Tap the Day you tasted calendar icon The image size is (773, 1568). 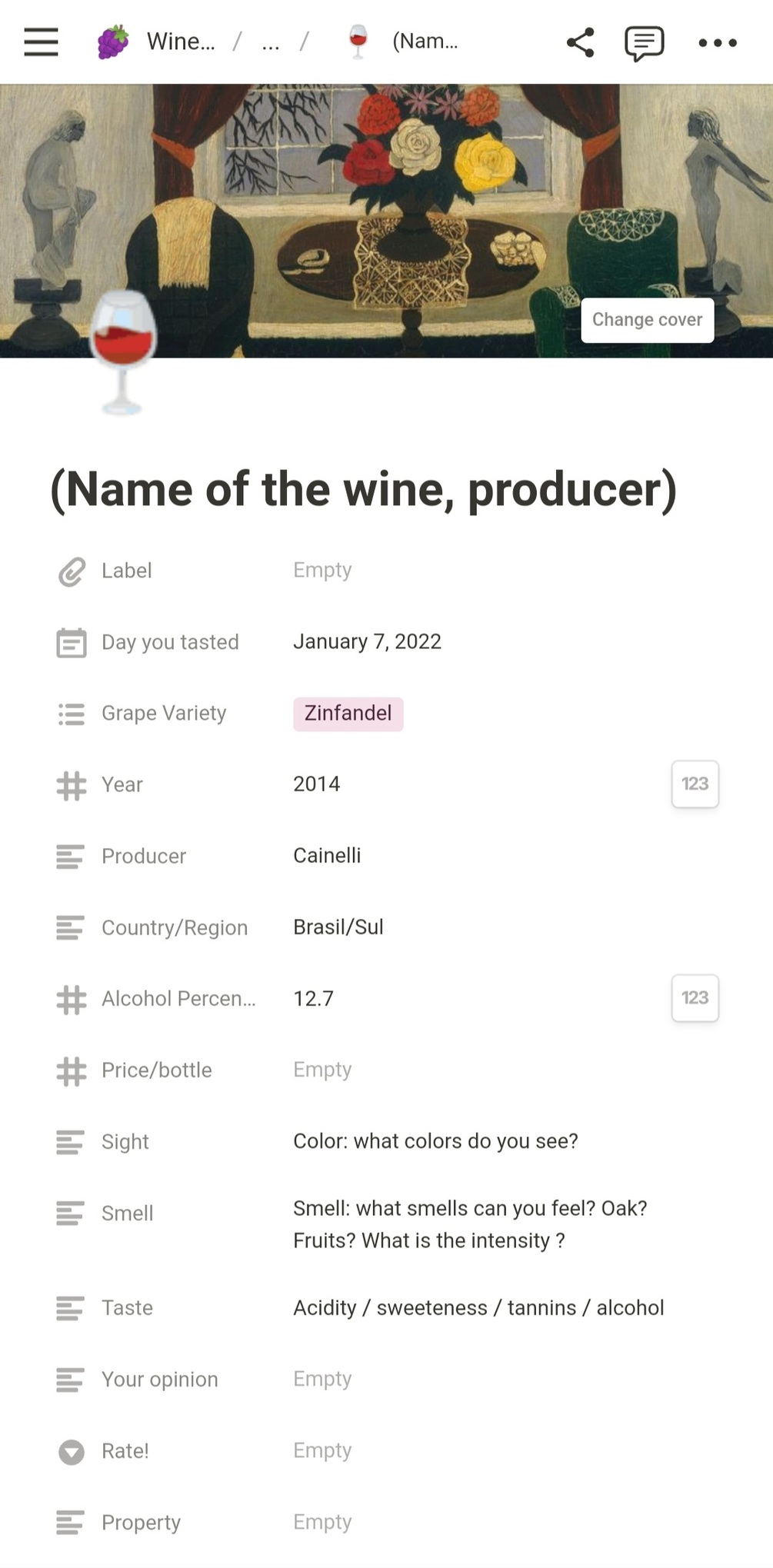[72, 643]
